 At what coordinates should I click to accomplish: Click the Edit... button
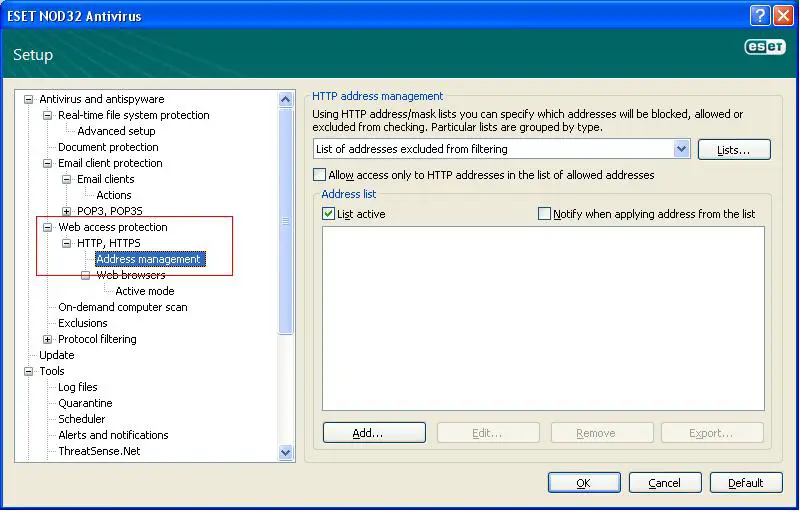[x=488, y=433]
